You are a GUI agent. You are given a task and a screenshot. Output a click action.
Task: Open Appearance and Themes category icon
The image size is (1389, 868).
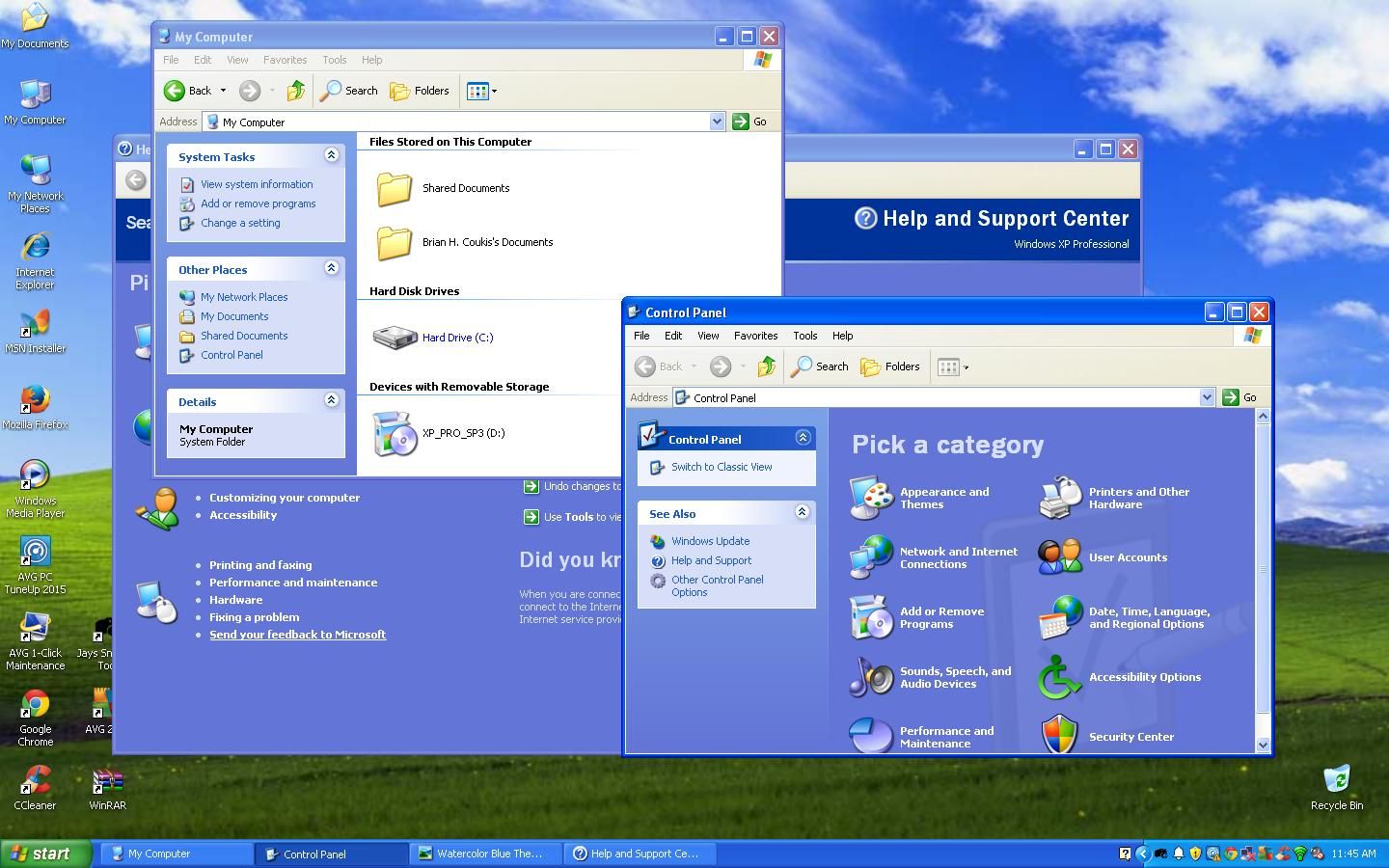[871, 498]
